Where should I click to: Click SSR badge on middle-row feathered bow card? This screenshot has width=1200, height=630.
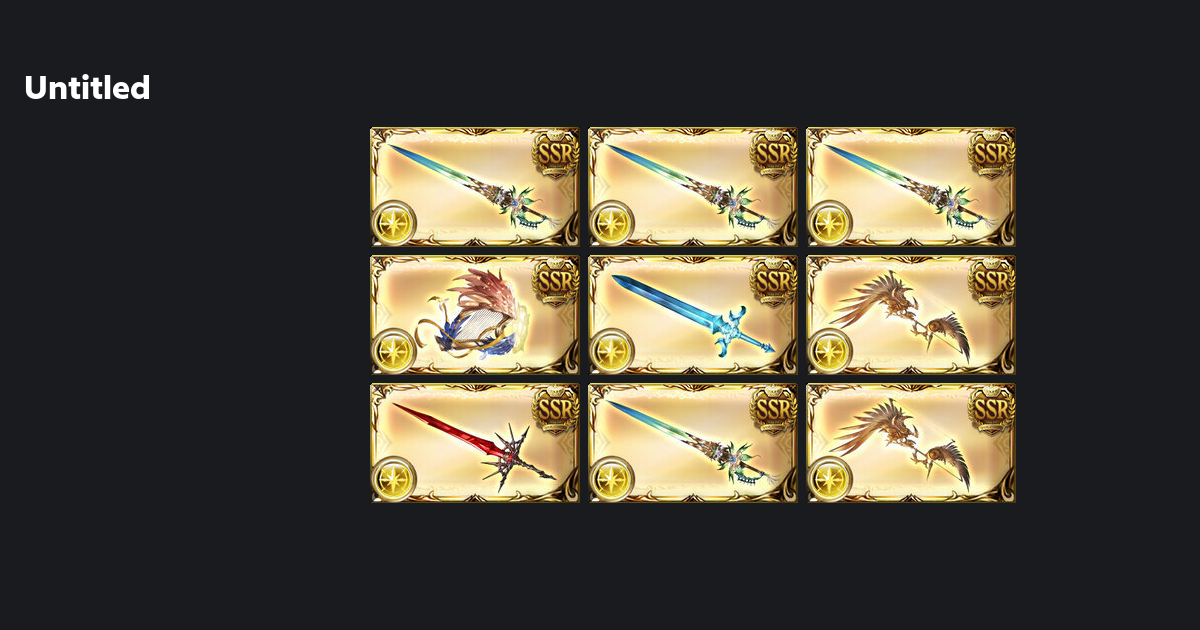tap(992, 280)
